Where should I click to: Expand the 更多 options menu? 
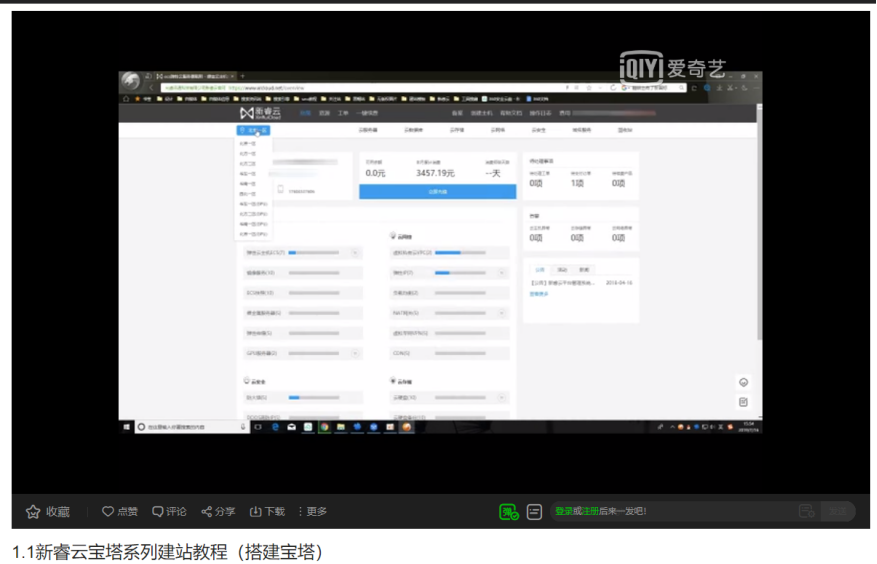click(x=313, y=511)
